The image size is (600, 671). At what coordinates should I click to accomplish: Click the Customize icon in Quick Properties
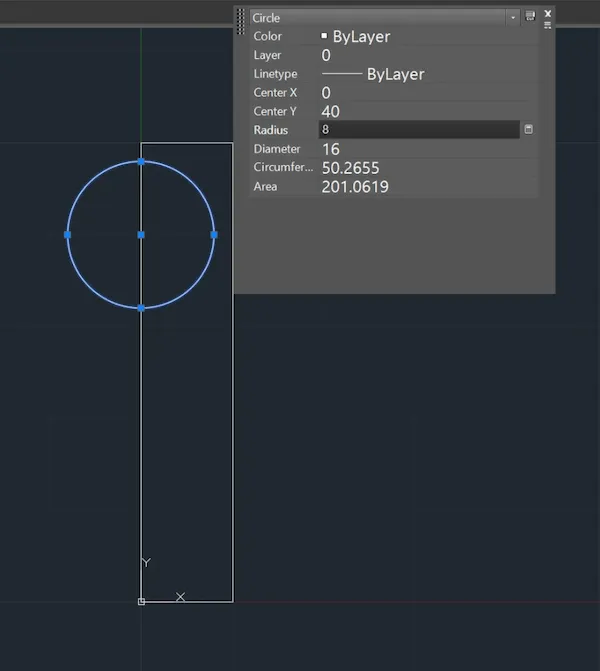pos(530,17)
